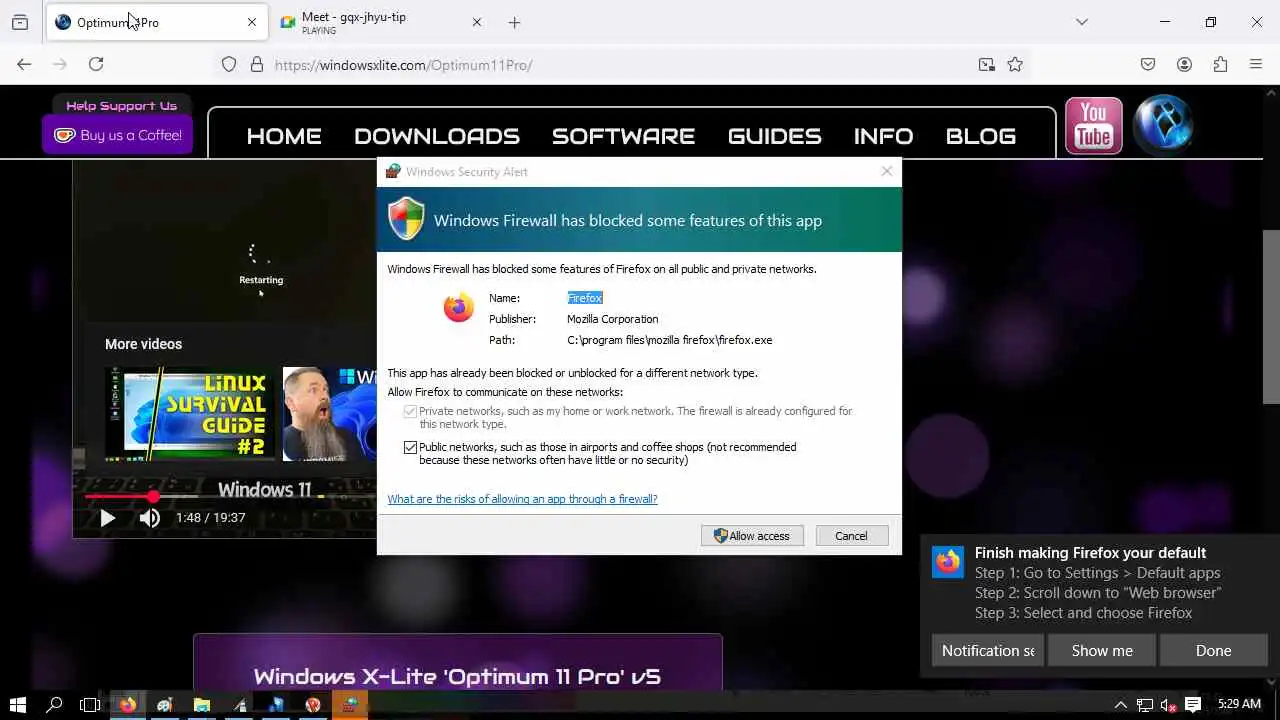
Task: Play the video with the play button
Action: click(x=107, y=517)
